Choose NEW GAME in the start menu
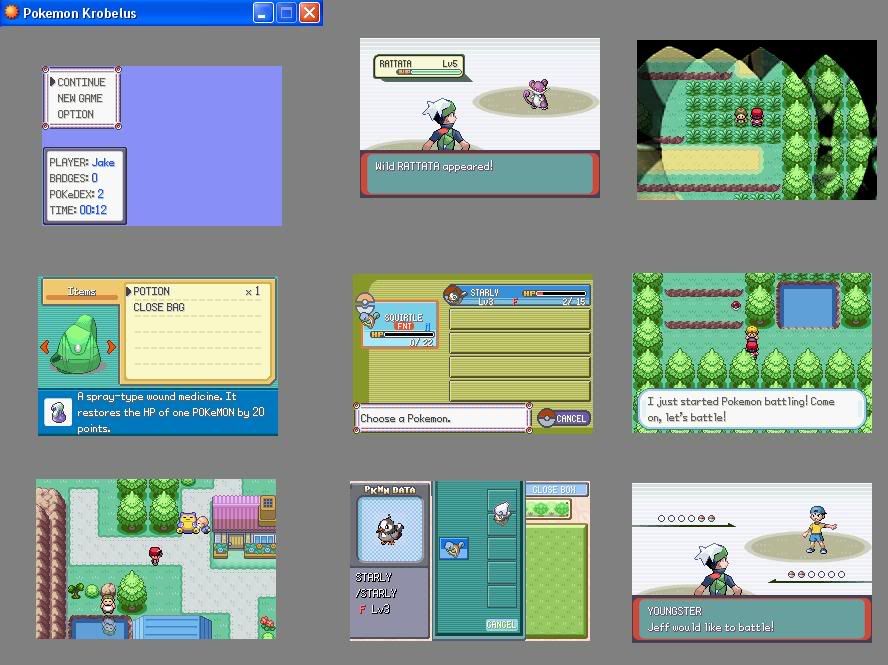This screenshot has width=888, height=665. 80,98
